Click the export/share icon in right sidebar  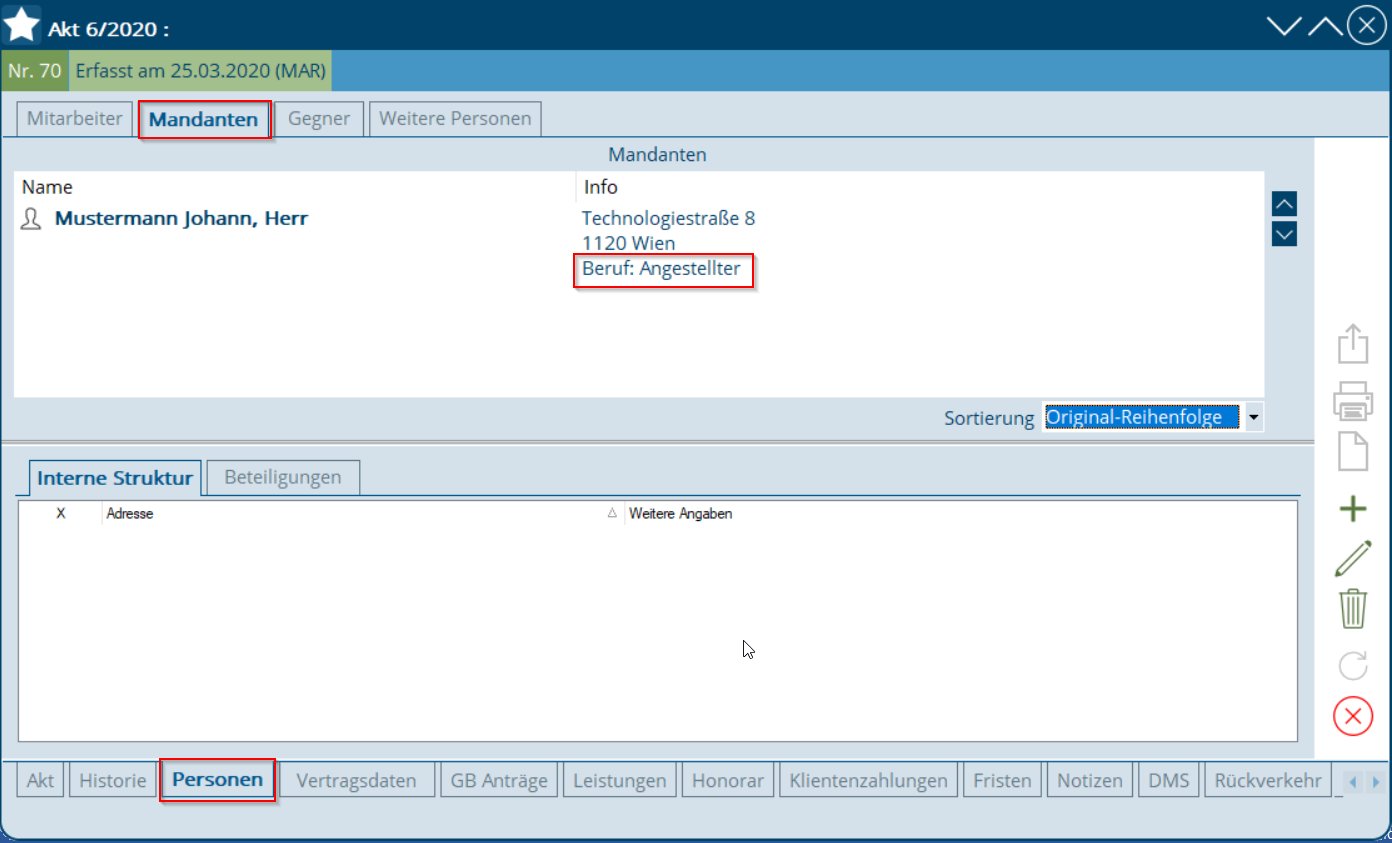tap(1352, 344)
